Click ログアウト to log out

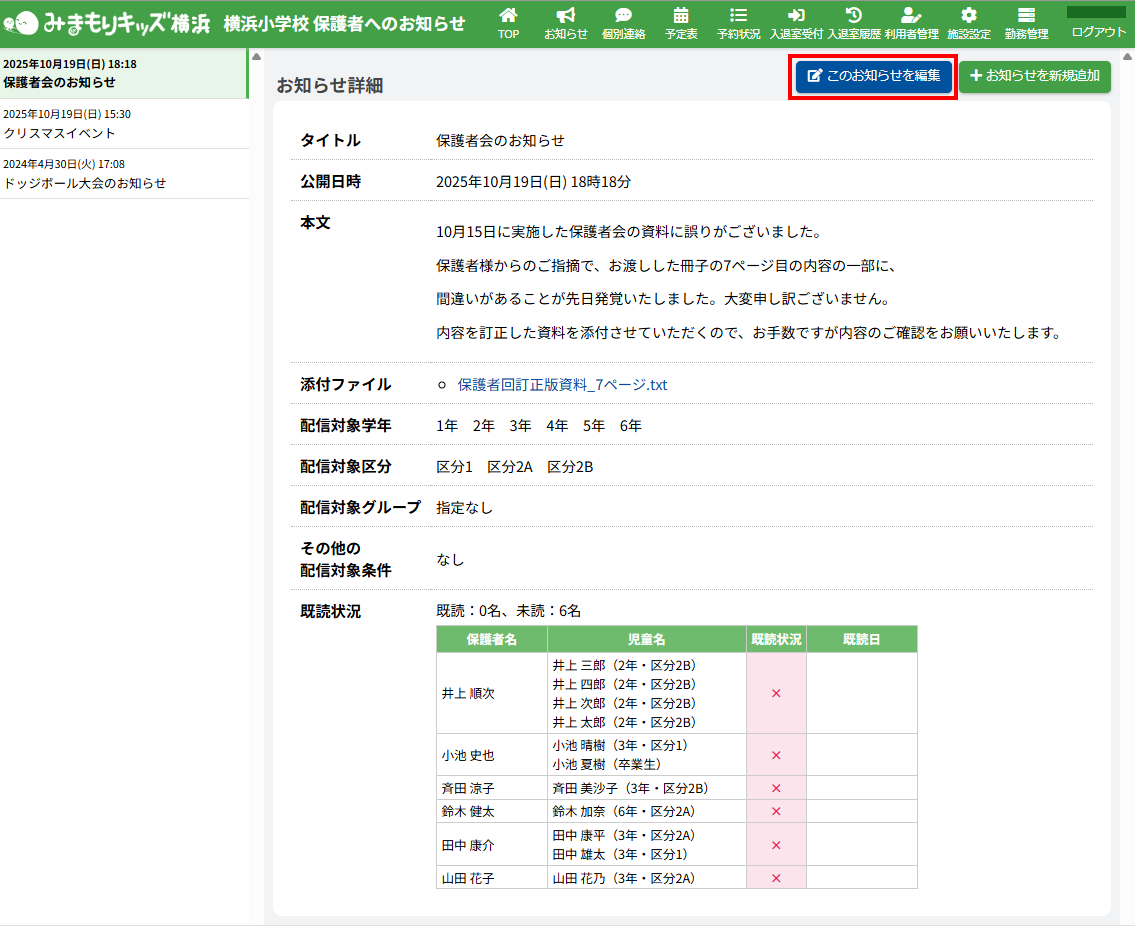[x=1098, y=32]
